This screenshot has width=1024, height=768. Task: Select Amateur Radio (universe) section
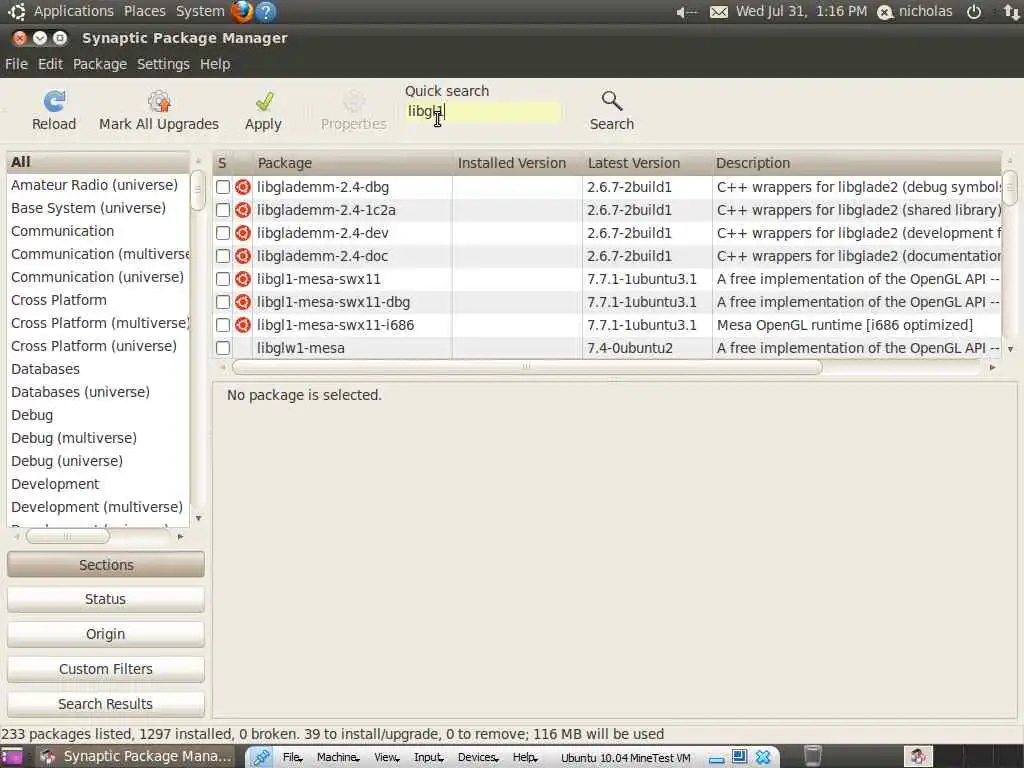[x=94, y=185]
